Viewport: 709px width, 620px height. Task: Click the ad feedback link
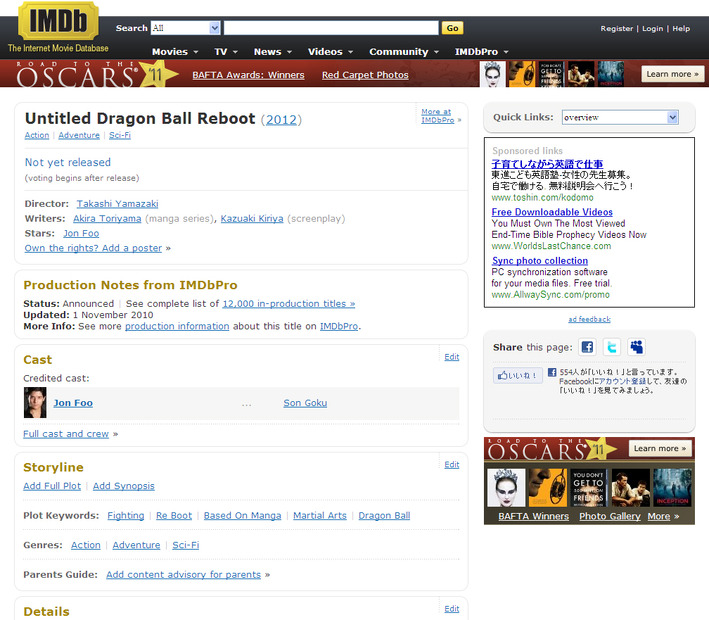[x=589, y=319]
